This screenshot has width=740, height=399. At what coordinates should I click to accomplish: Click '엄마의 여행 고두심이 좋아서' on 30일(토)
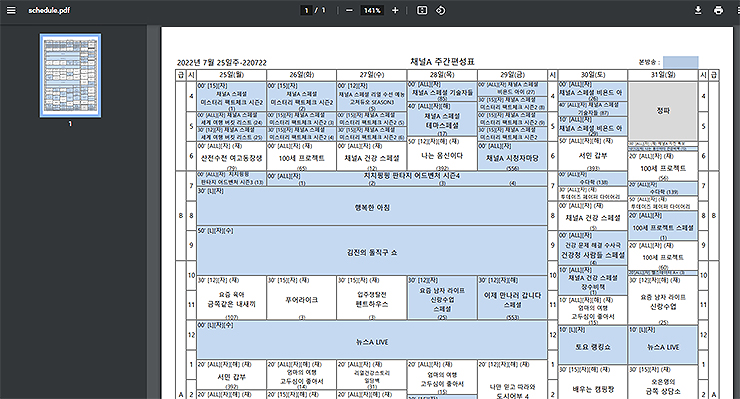[593, 310]
